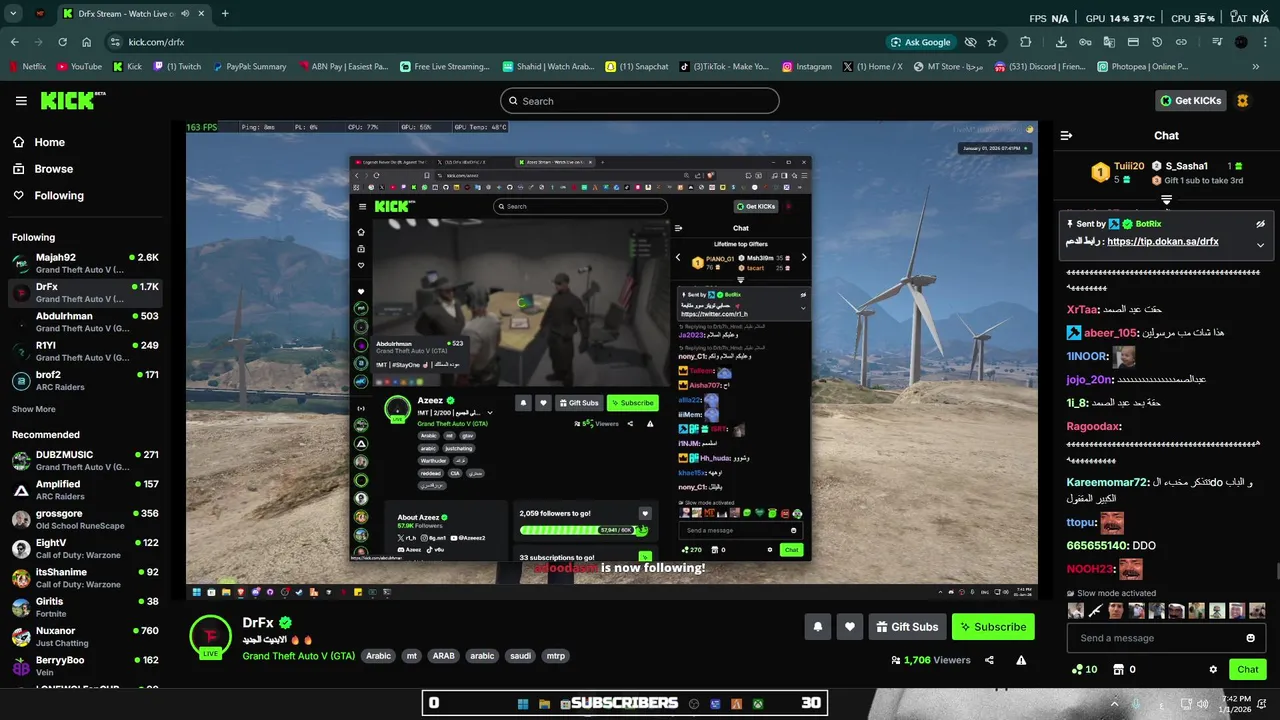The height and width of the screenshot is (720, 1280).
Task: Open chat settings gear
Action: pyautogui.click(x=1214, y=669)
